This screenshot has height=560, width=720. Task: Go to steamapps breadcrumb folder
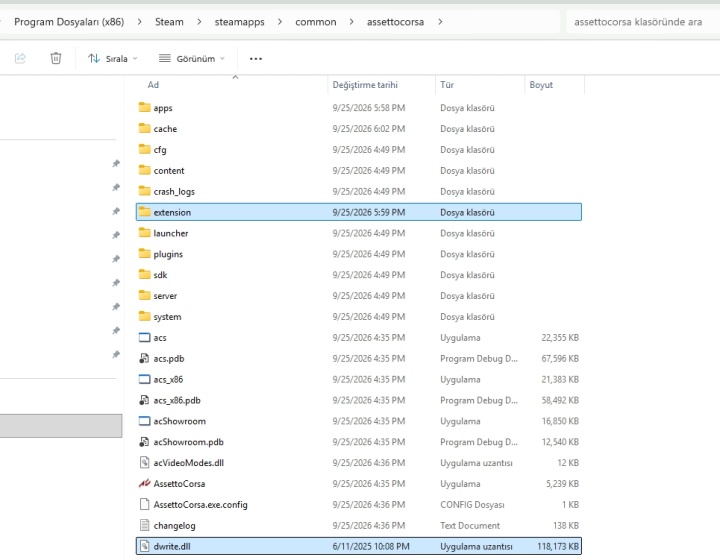point(239,22)
